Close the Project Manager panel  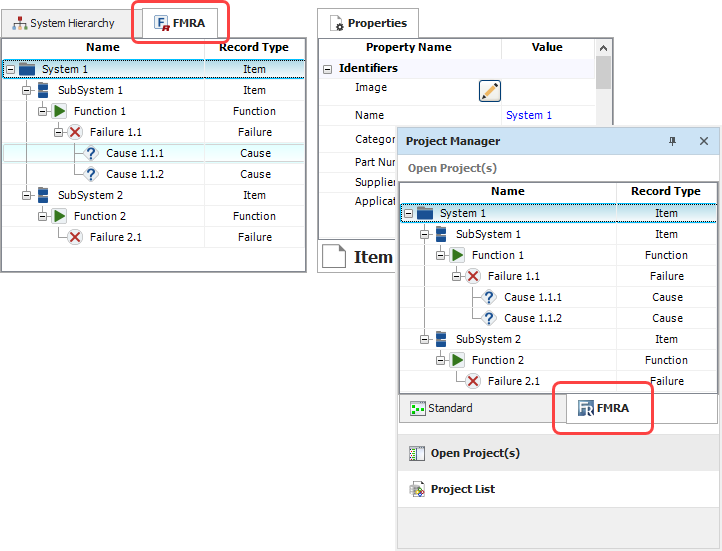pyautogui.click(x=704, y=142)
